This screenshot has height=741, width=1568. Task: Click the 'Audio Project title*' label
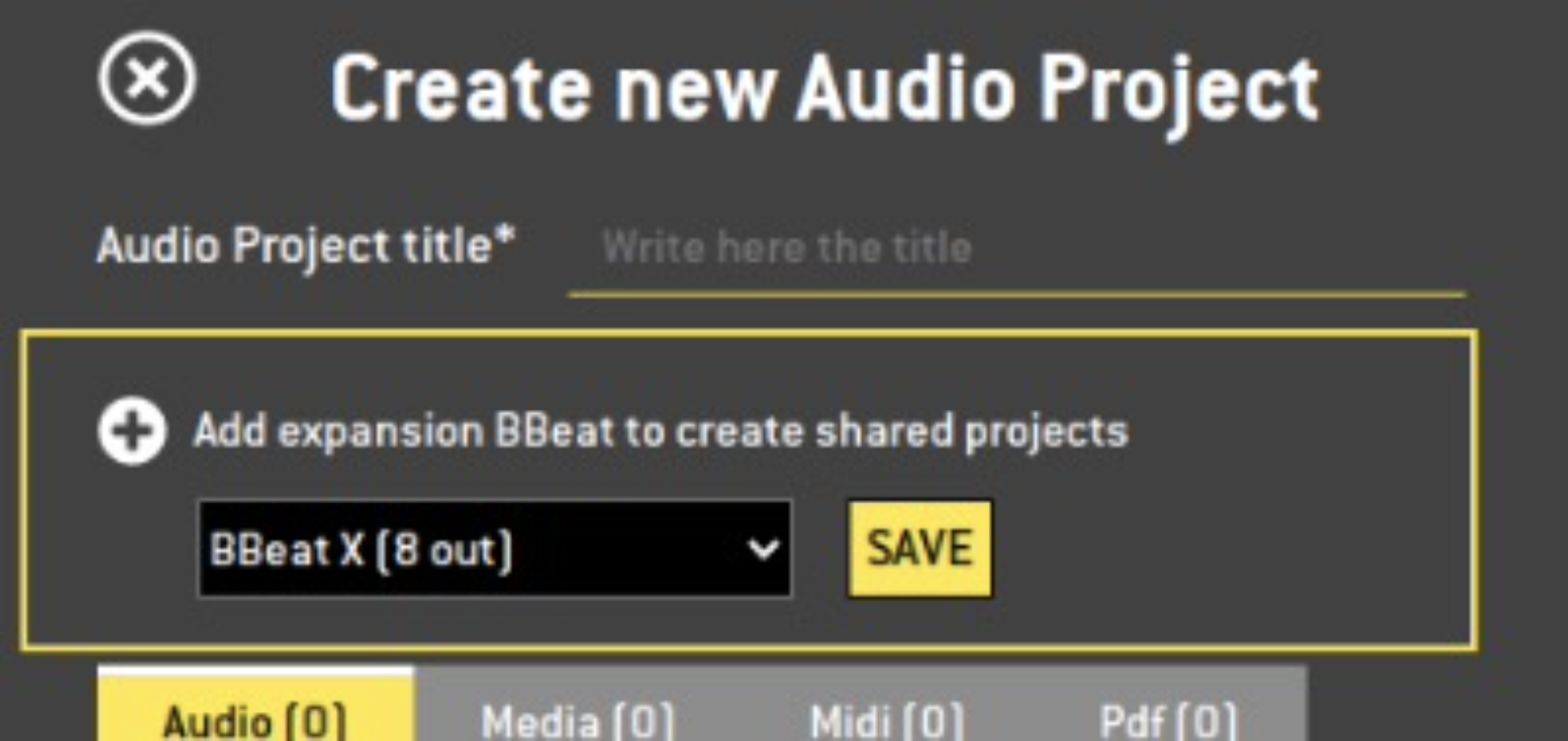click(x=306, y=245)
